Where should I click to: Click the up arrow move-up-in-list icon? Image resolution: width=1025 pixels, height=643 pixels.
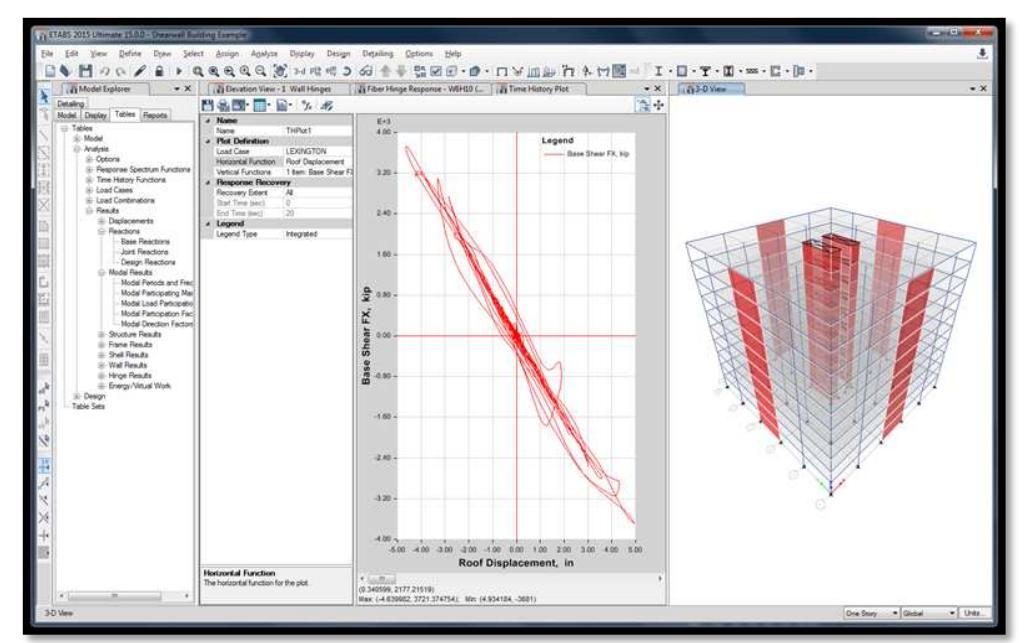(x=385, y=71)
